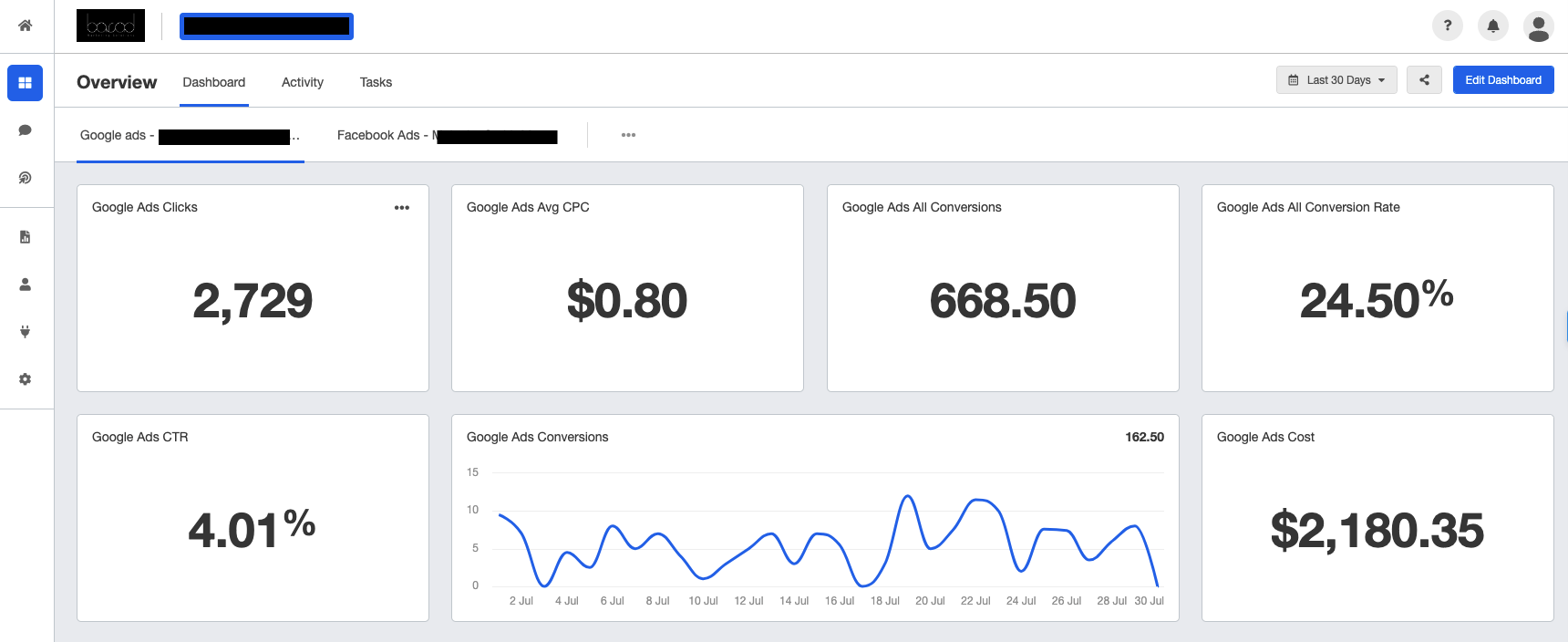Click the Avg CPC value $0.80

(627, 301)
